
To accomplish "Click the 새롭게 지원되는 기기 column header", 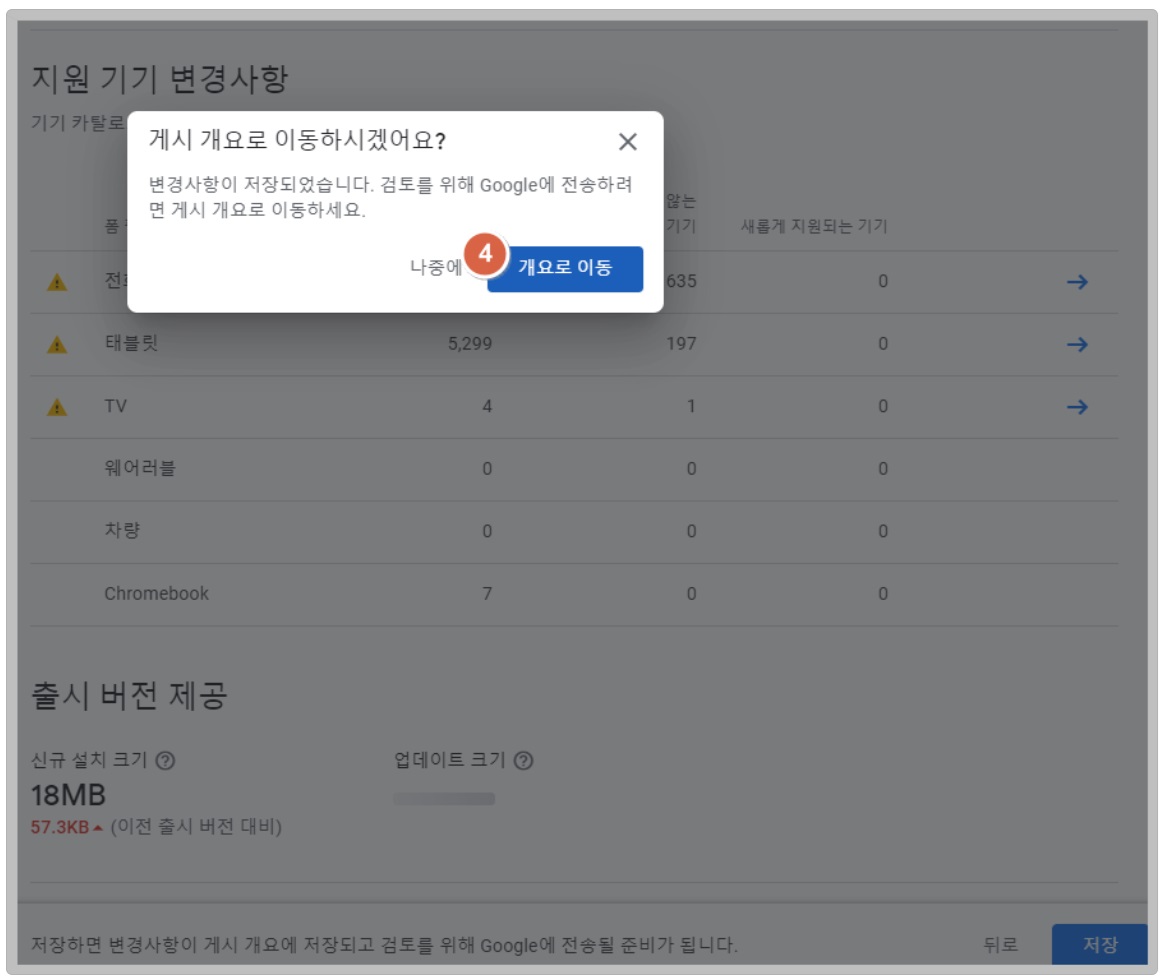I will click(813, 226).
